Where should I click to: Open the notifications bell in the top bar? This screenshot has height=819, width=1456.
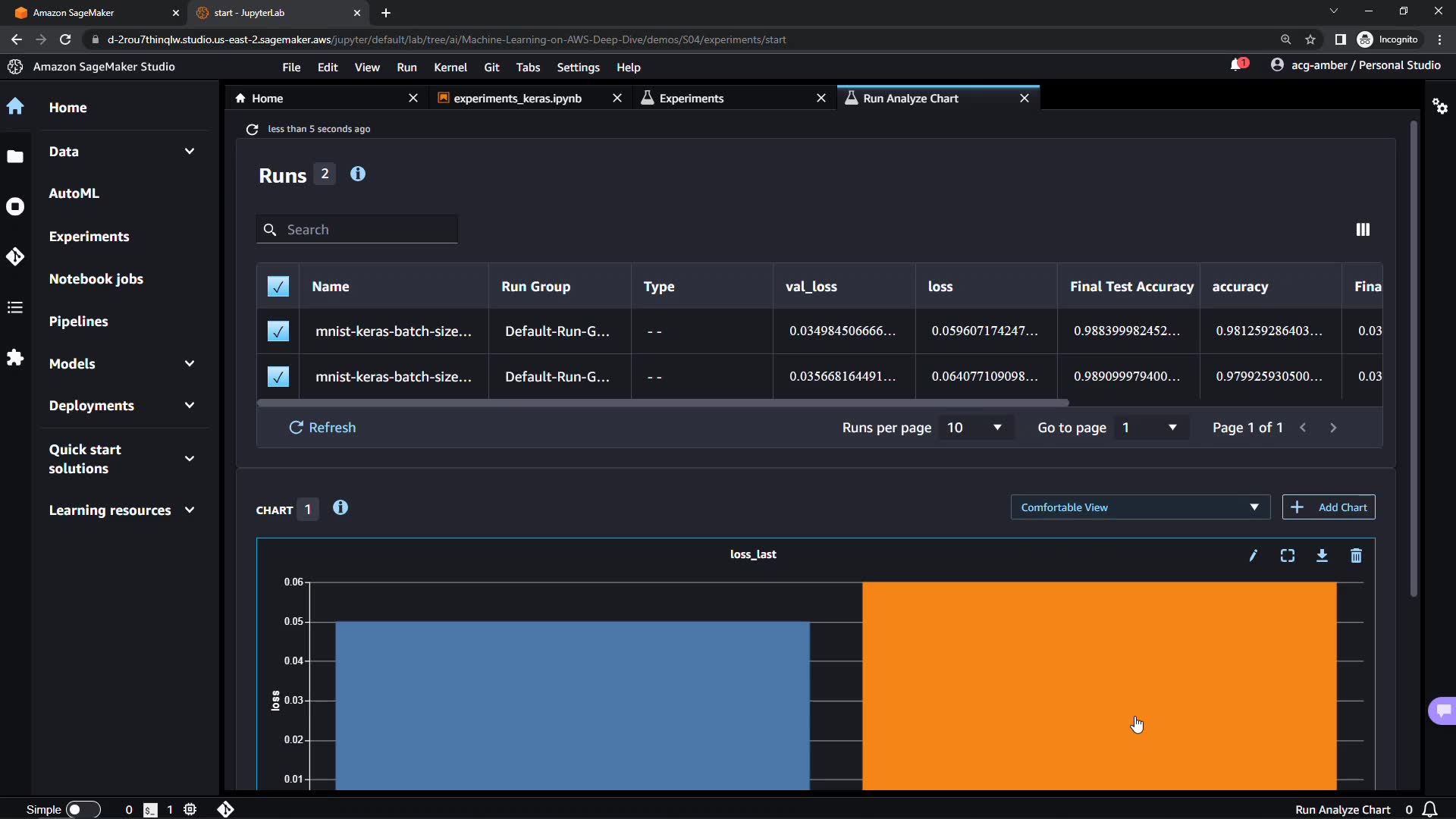(x=1237, y=65)
